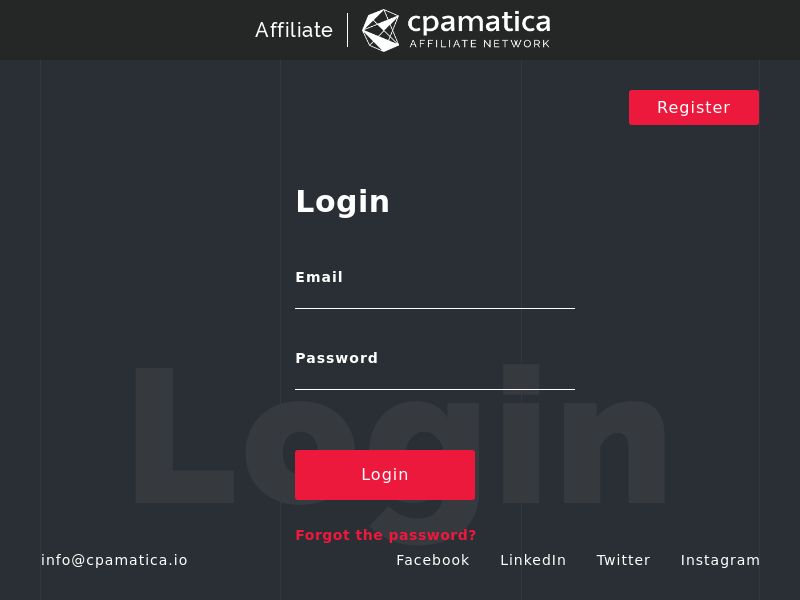Image resolution: width=800 pixels, height=600 pixels.
Task: Click the Email field label
Action: (x=319, y=277)
